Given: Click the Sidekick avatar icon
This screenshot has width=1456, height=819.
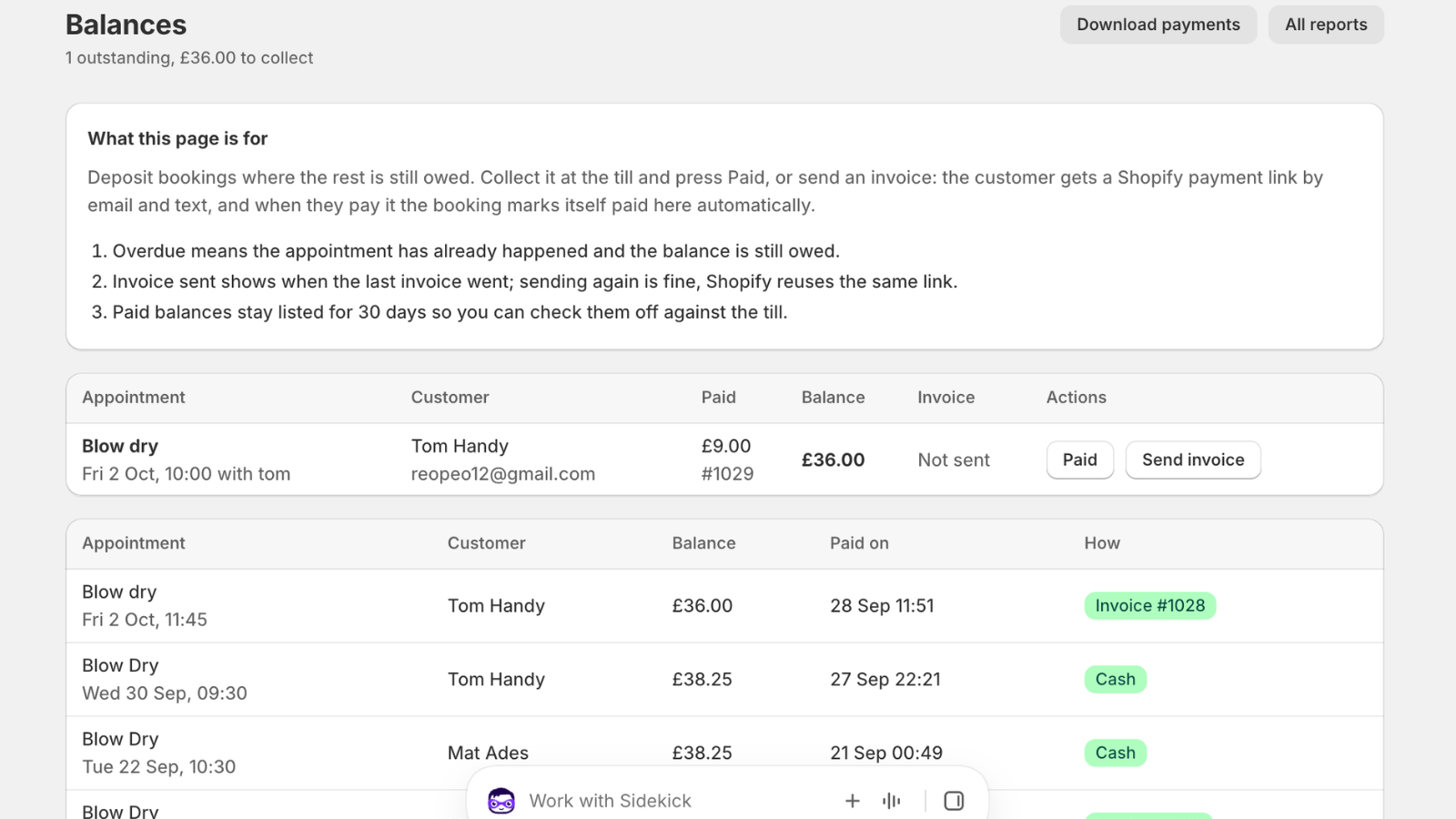Looking at the screenshot, I should [501, 801].
